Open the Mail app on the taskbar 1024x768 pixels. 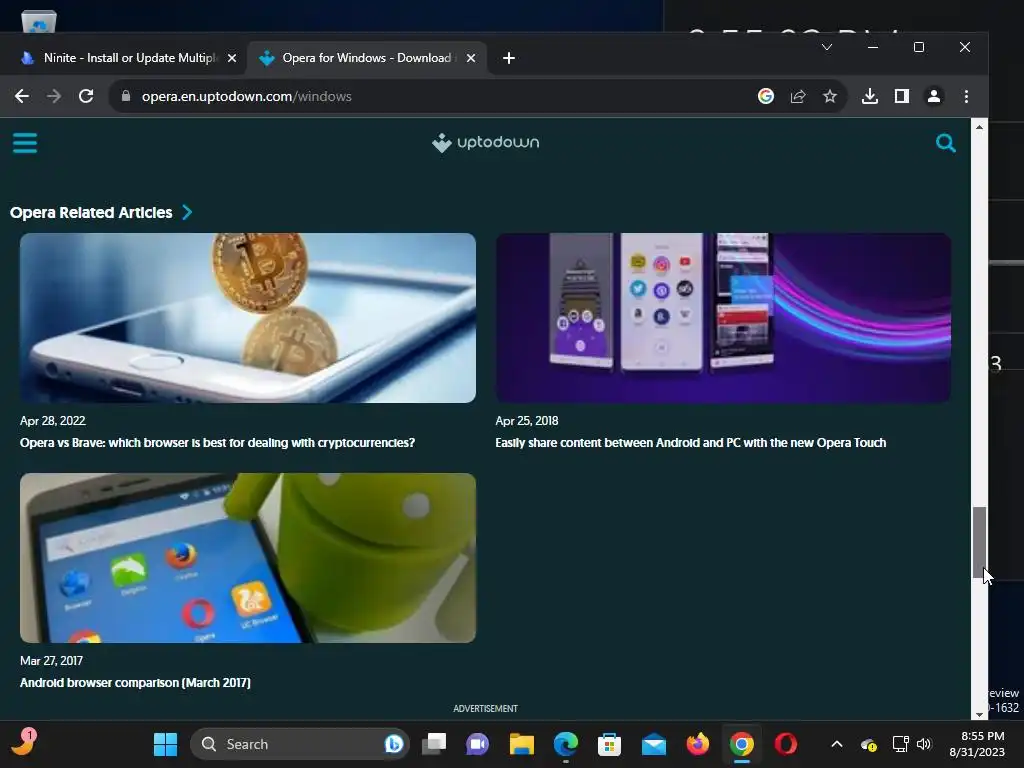[654, 744]
